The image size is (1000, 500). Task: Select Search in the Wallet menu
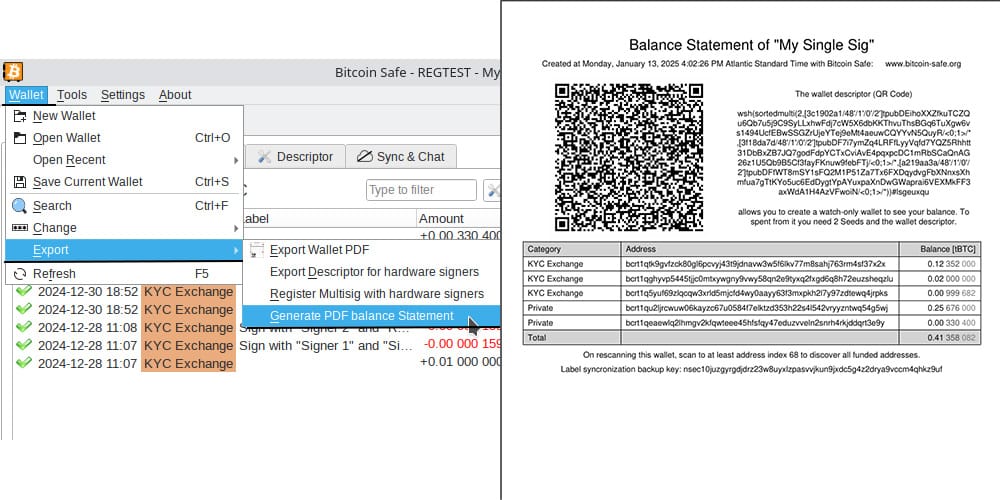point(124,206)
